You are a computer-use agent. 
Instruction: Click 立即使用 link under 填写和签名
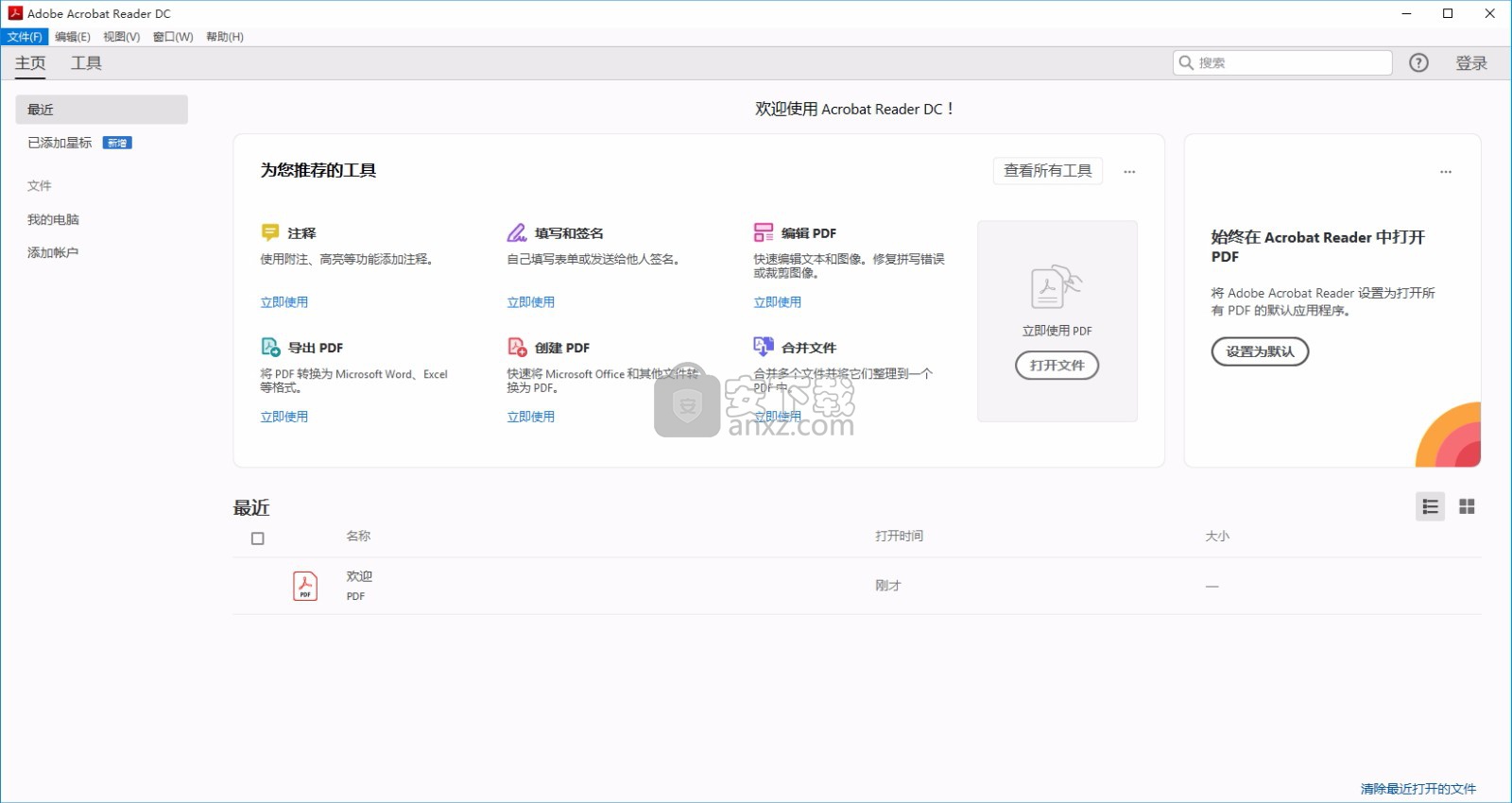point(531,302)
